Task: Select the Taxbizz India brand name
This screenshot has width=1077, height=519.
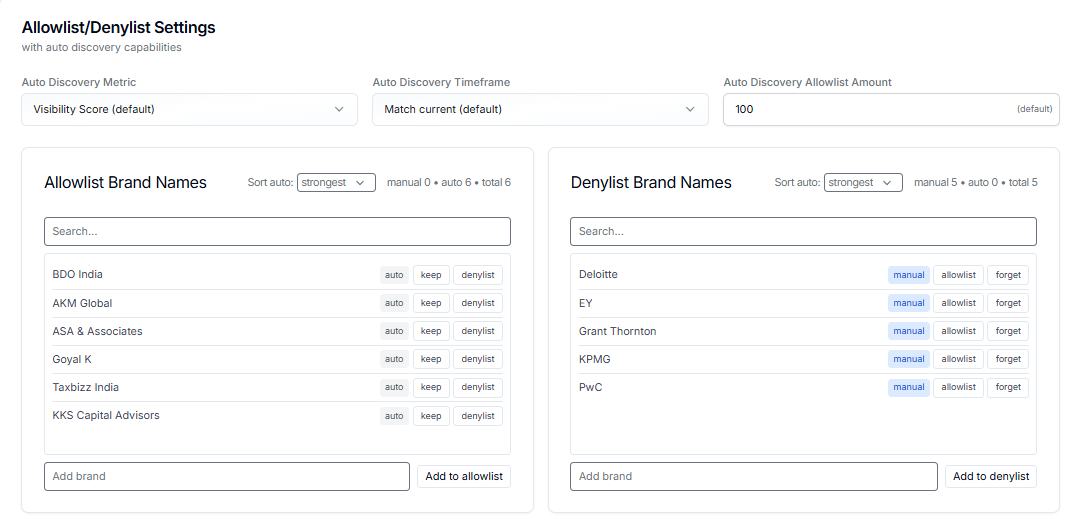Action: click(86, 387)
